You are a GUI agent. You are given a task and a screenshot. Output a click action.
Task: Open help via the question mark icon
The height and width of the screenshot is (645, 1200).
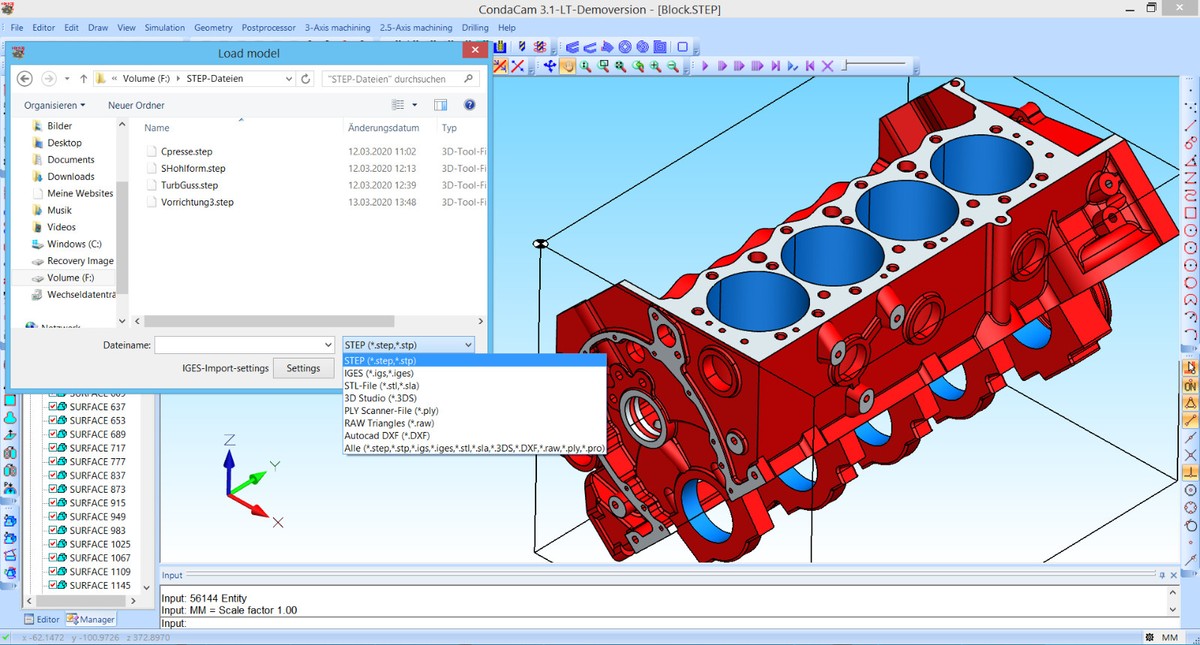pos(469,104)
